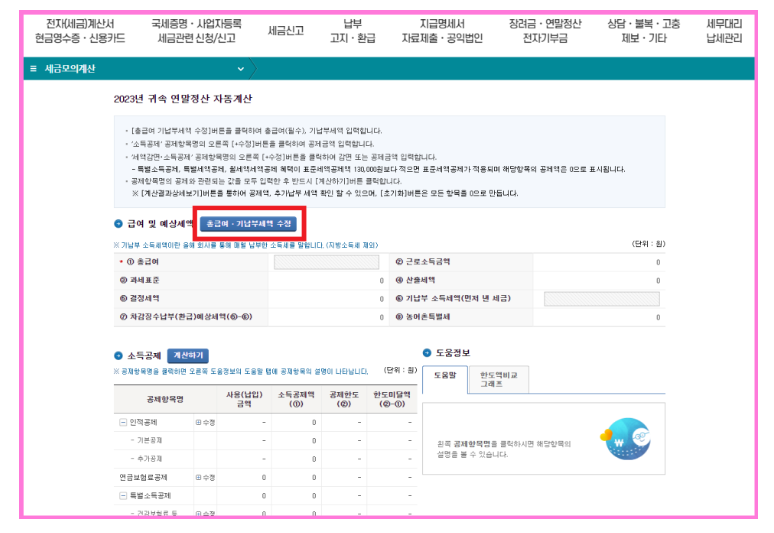
Task: Click the mascot character image in help box
Action: click(x=626, y=439)
